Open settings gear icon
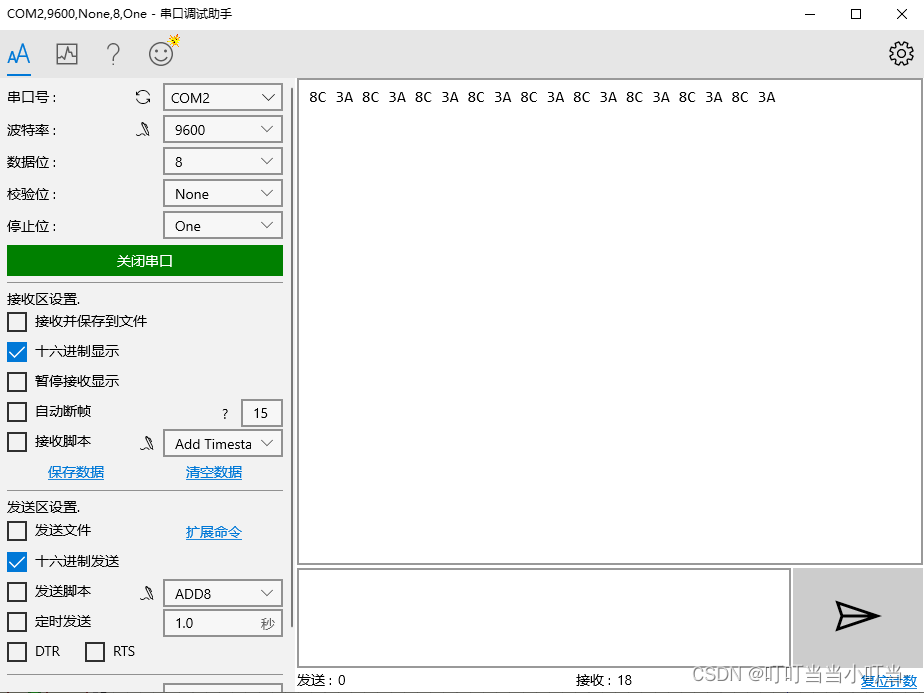Screen dimensions: 924x693 tap(901, 54)
